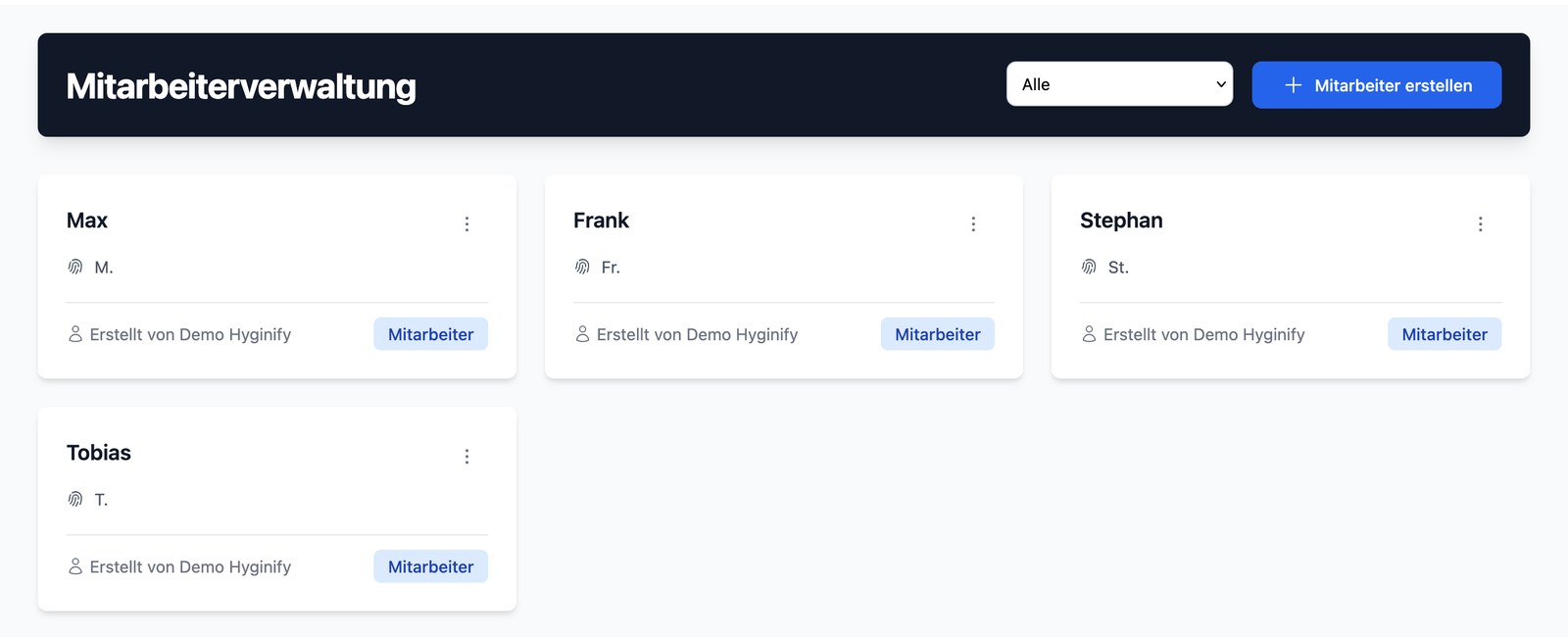Click the Mitarbeiter erstellen button
The height and width of the screenshot is (637, 1568).
(x=1376, y=85)
